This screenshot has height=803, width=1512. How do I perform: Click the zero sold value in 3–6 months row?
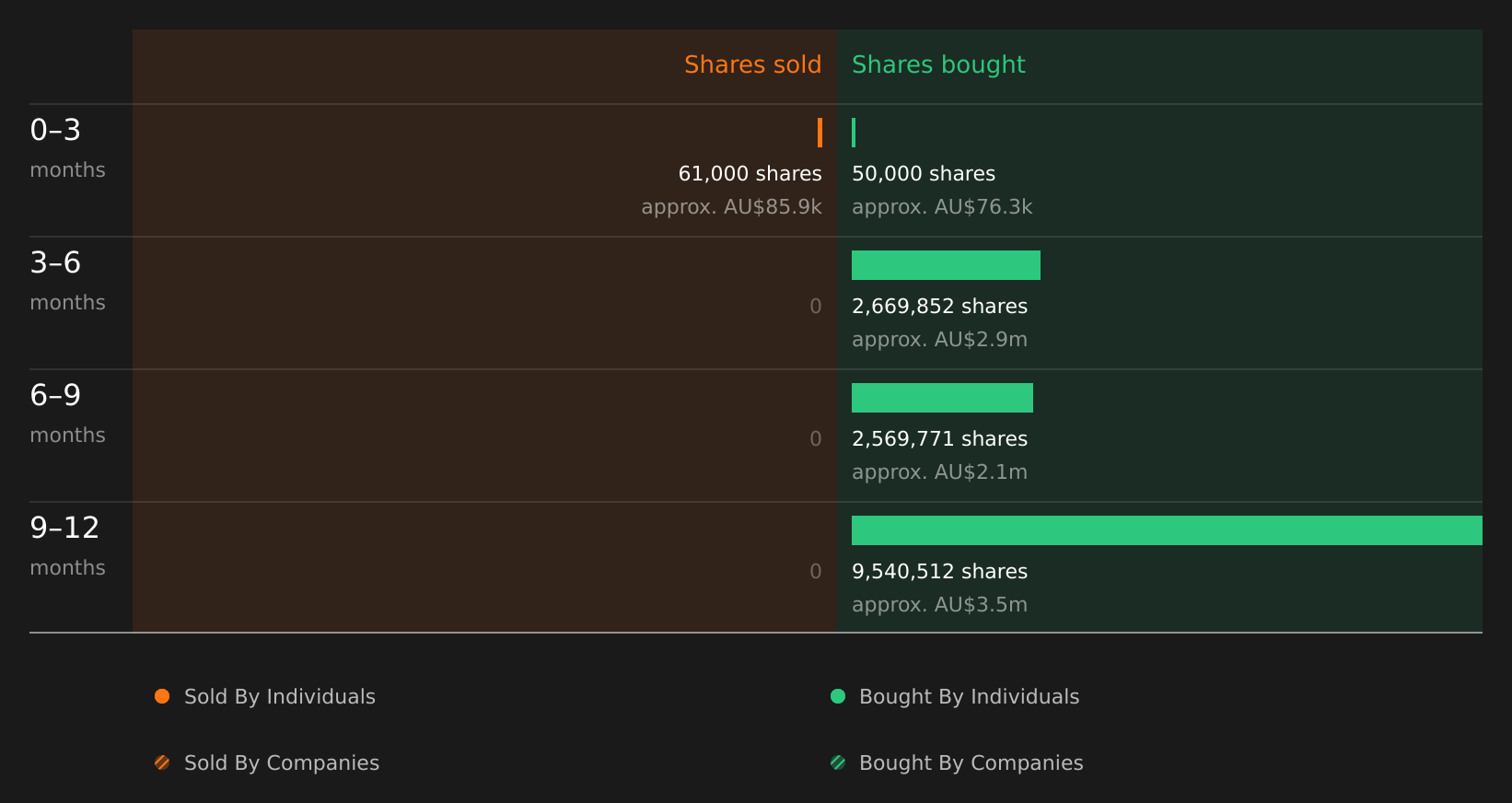point(816,307)
